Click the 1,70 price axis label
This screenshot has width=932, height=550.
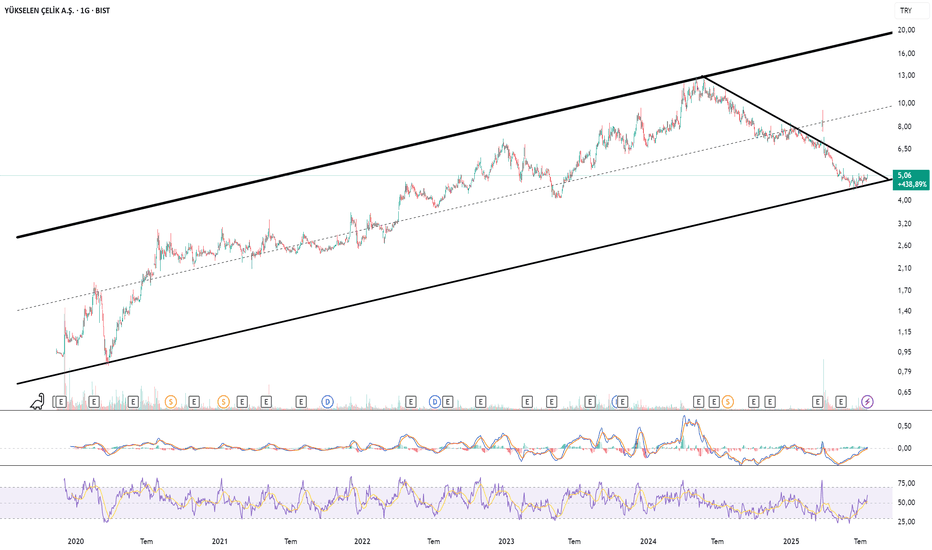point(905,291)
